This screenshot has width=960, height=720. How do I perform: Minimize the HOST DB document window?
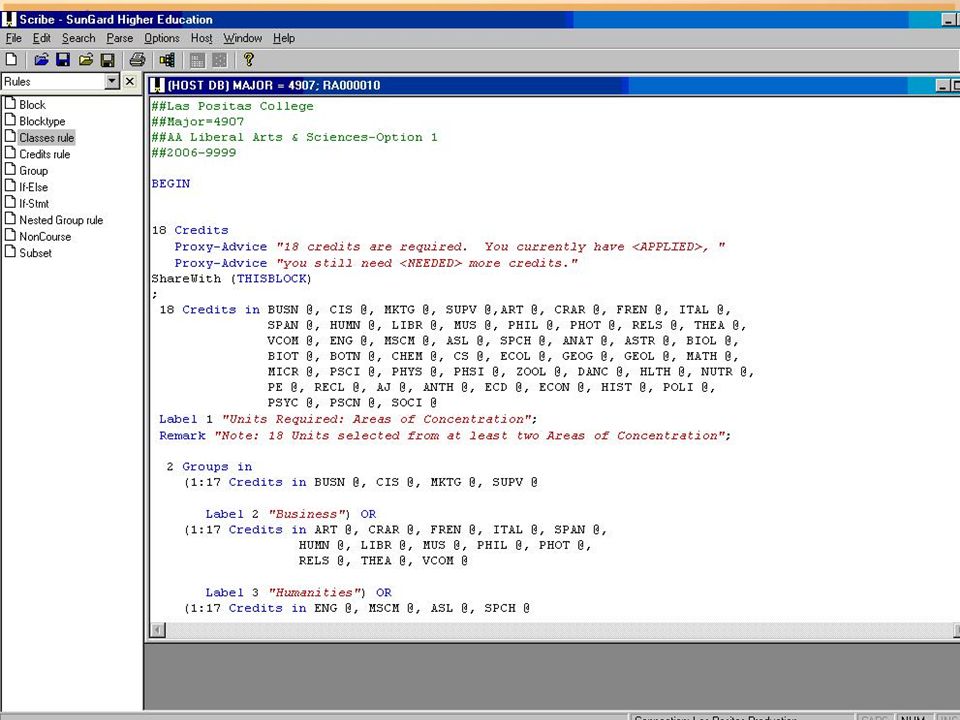(942, 86)
